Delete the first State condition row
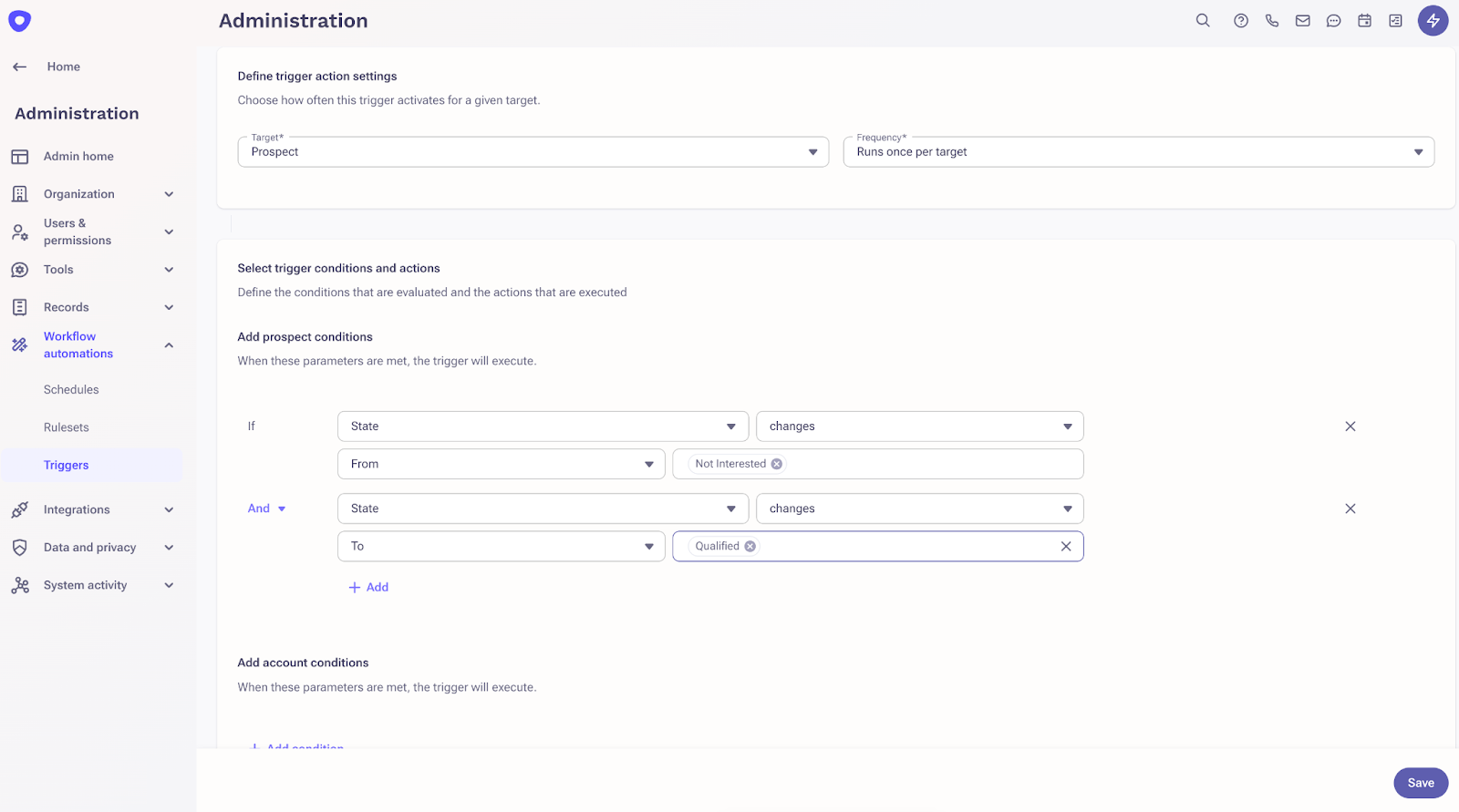1459x812 pixels. click(1350, 427)
